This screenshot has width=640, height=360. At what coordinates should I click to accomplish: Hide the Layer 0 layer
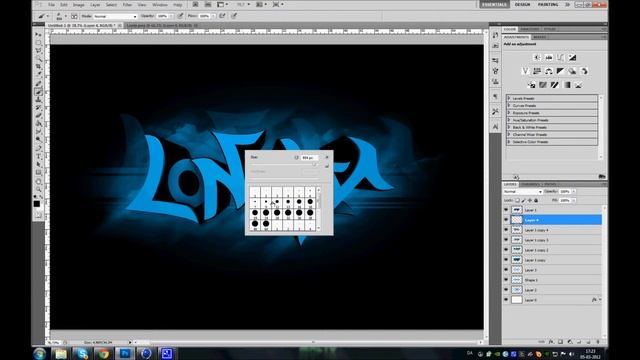(x=506, y=300)
